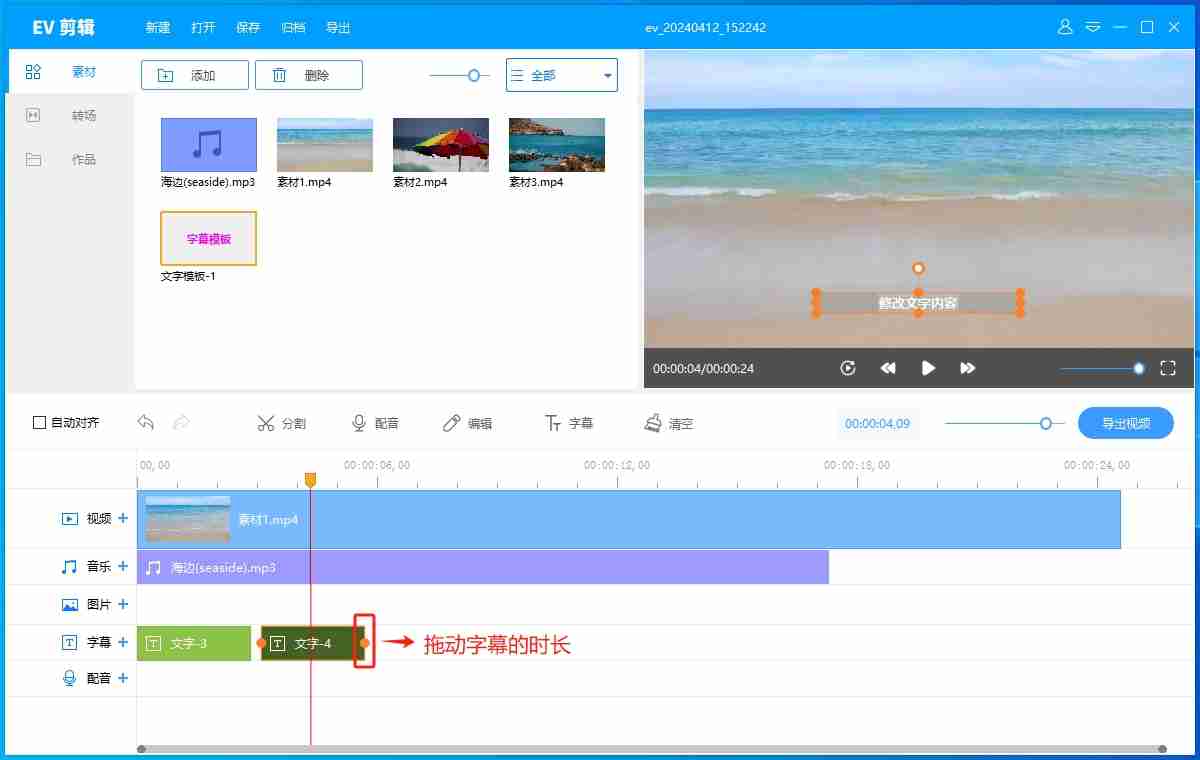Select the 分割 split tool

point(283,422)
